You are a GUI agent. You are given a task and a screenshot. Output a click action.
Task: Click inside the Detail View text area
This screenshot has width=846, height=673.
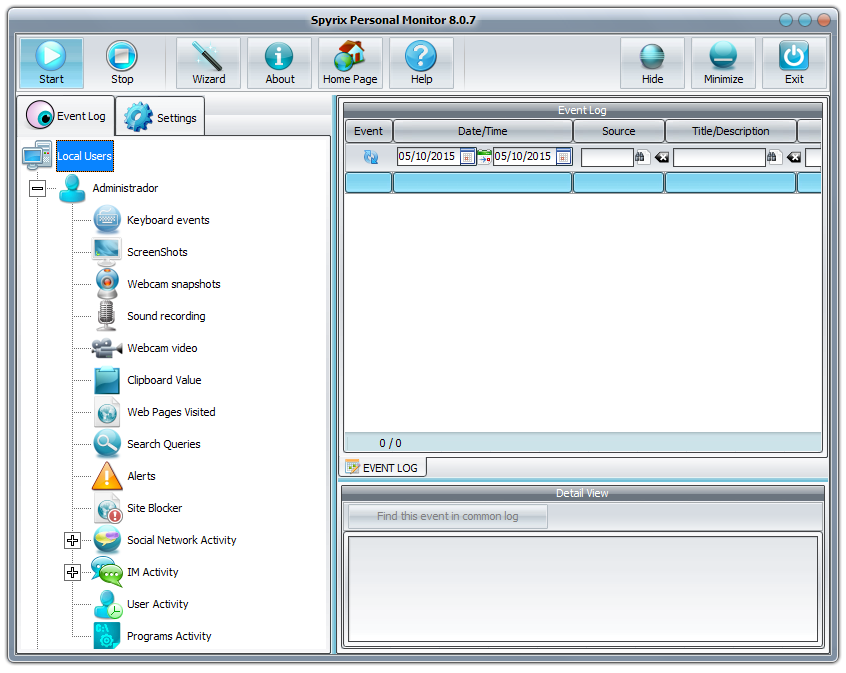583,588
